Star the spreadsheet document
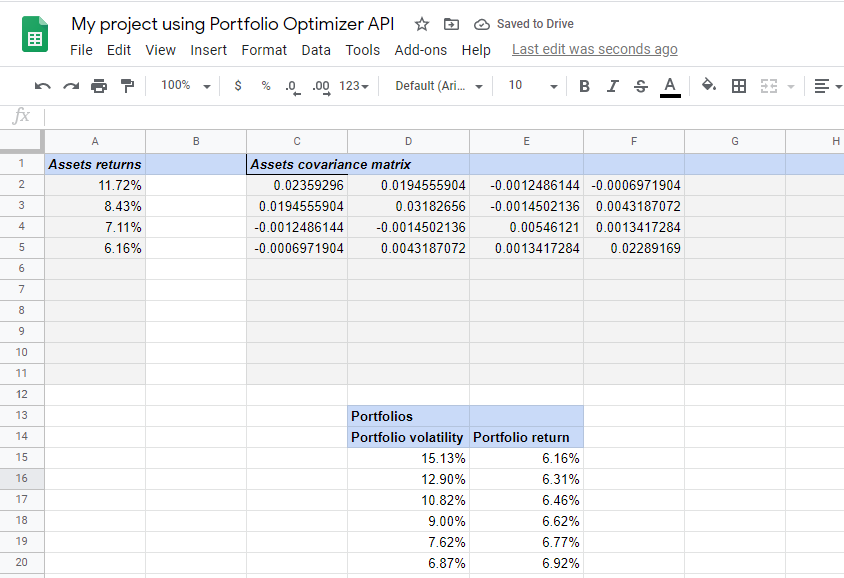Viewport: 844px width, 578px height. [x=422, y=24]
